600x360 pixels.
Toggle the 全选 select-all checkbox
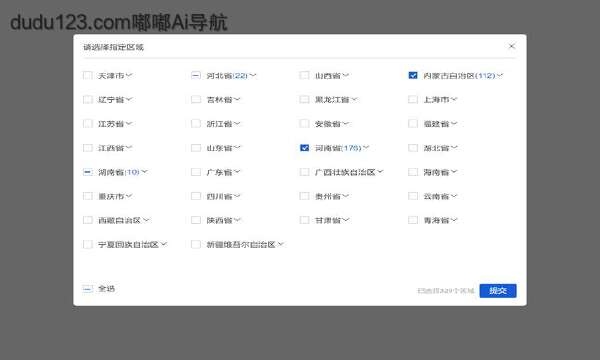coord(88,289)
